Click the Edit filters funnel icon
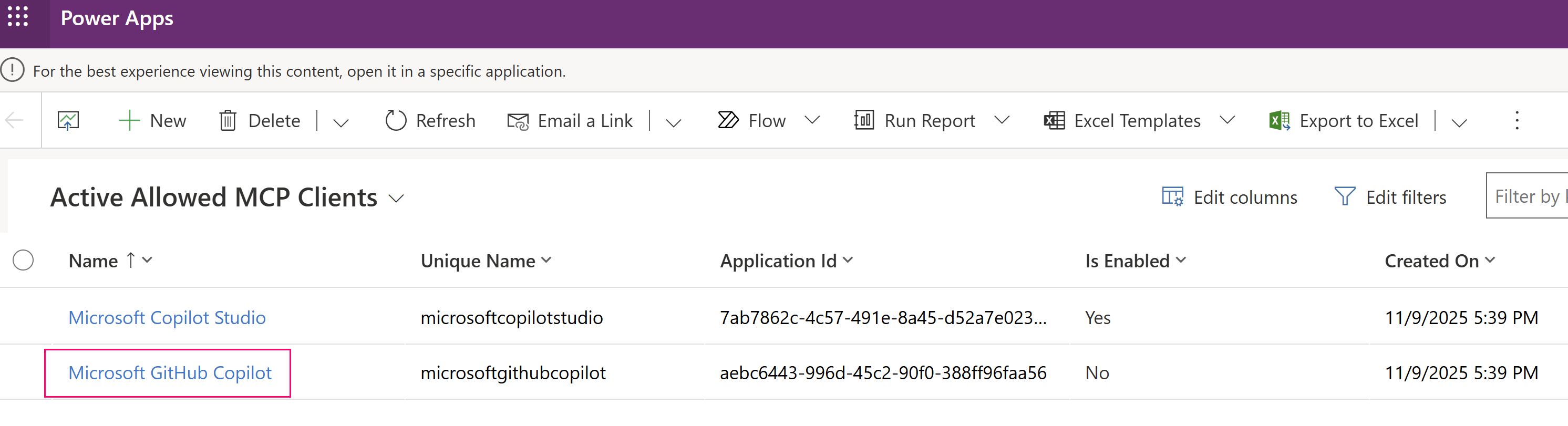 click(1345, 196)
